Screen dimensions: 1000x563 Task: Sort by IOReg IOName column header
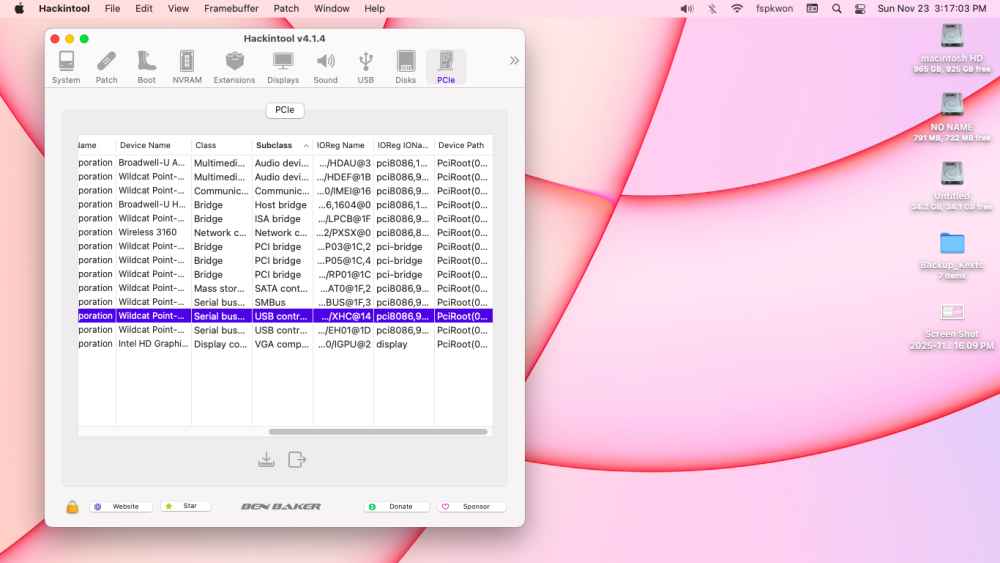(x=403, y=145)
